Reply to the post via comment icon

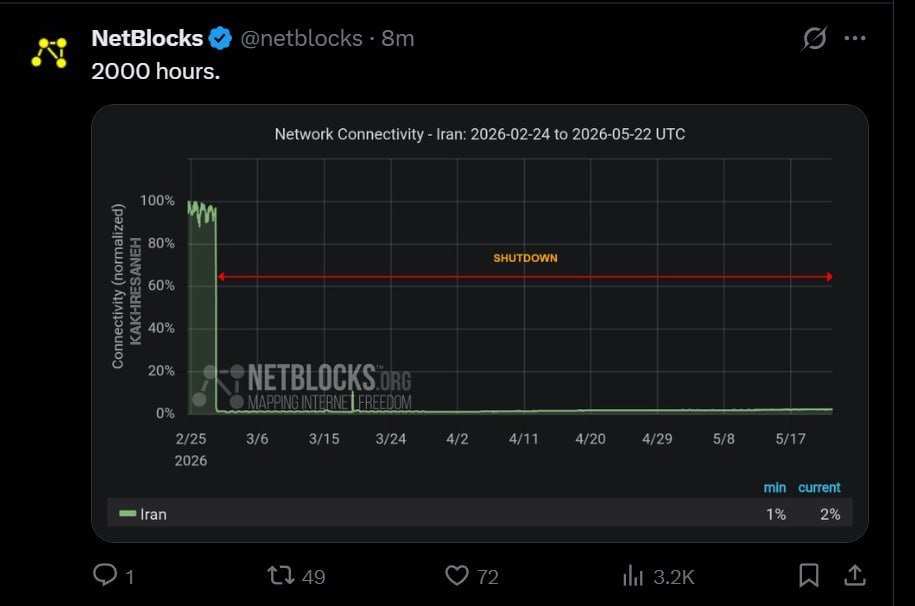[x=105, y=575]
